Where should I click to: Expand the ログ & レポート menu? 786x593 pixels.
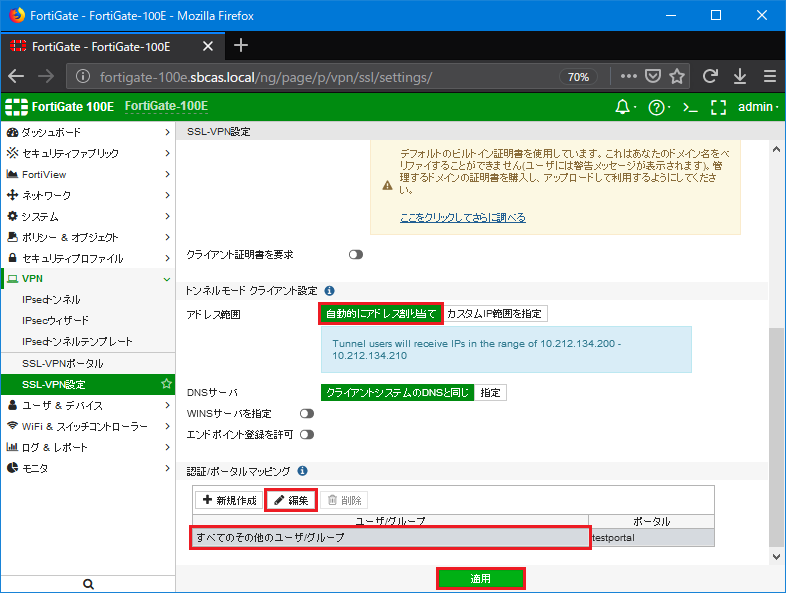[x=88, y=447]
